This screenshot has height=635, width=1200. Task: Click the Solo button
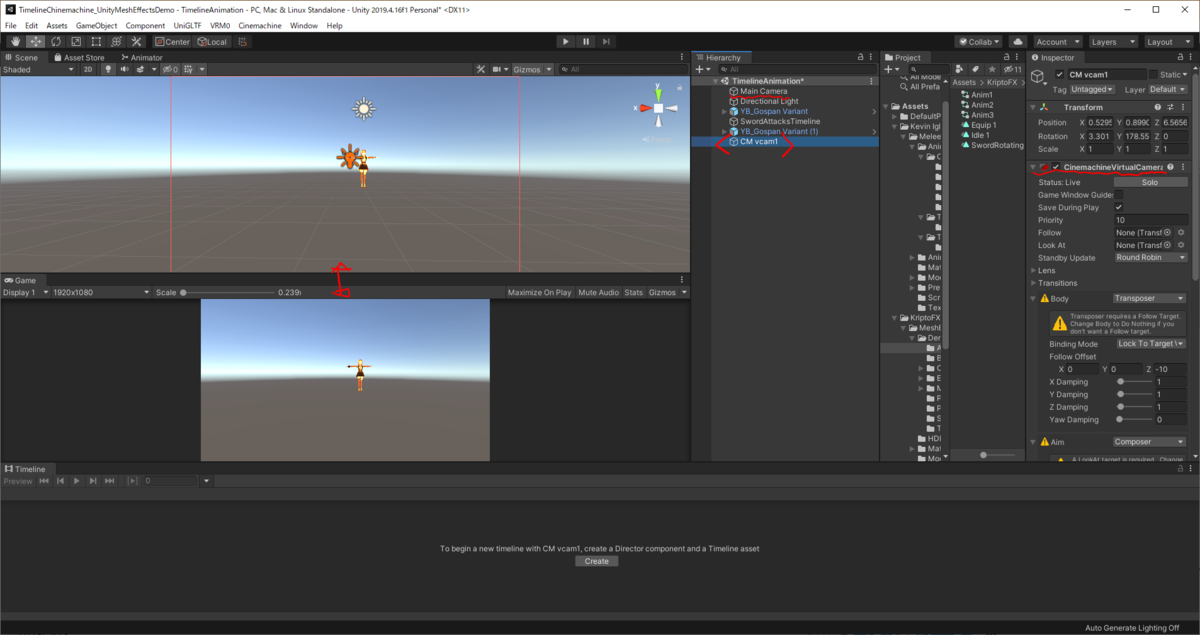pos(1150,182)
